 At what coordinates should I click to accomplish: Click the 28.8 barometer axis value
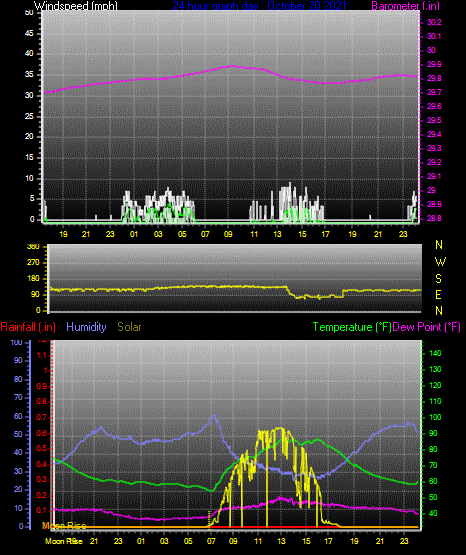coord(434,218)
